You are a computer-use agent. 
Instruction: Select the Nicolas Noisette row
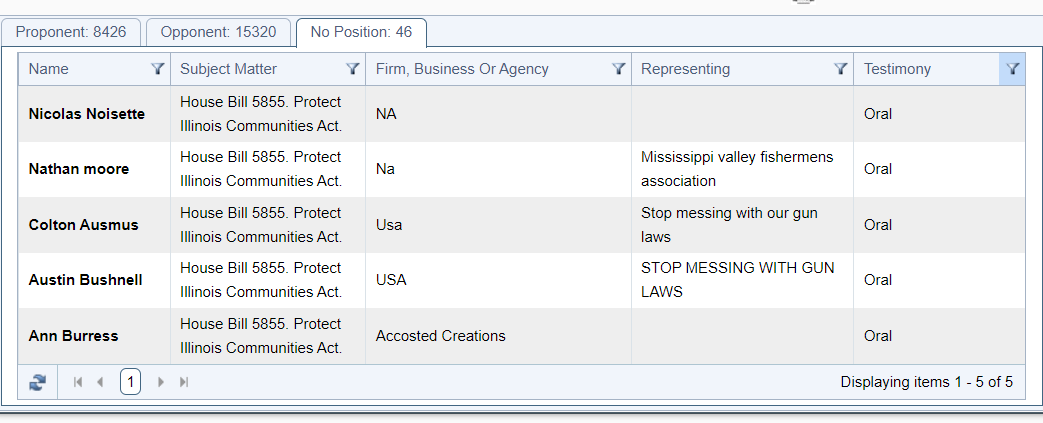coord(522,114)
